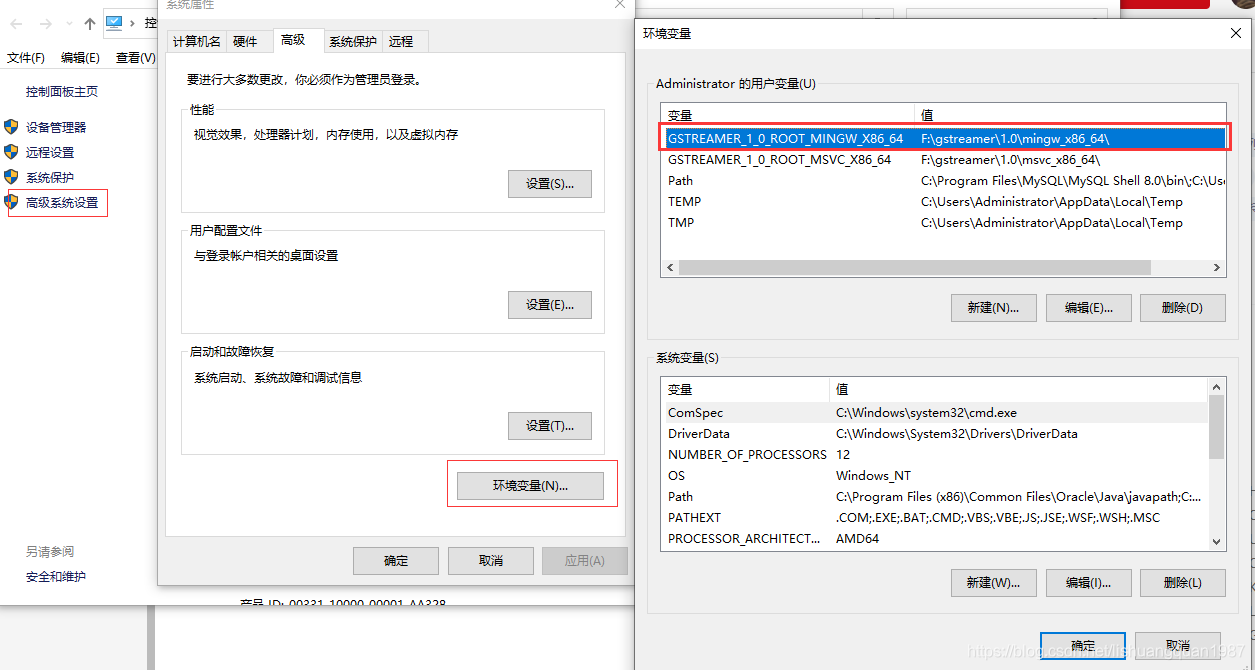Click 新建(N)... under user variables
The width and height of the screenshot is (1255, 670).
(x=993, y=308)
